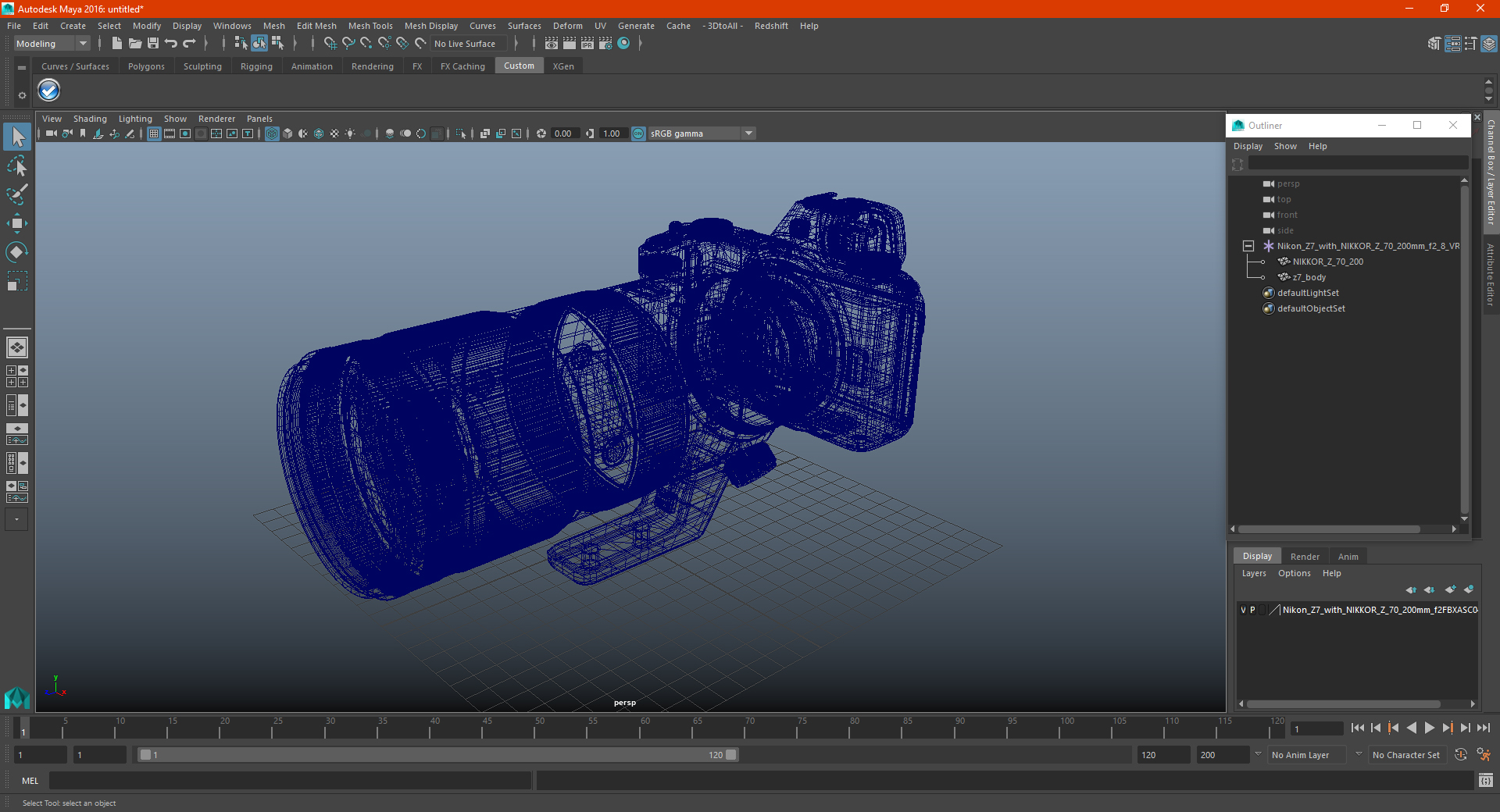Open the shelf menu hamburger button
The width and height of the screenshot is (1500, 812).
pyautogui.click(x=22, y=68)
